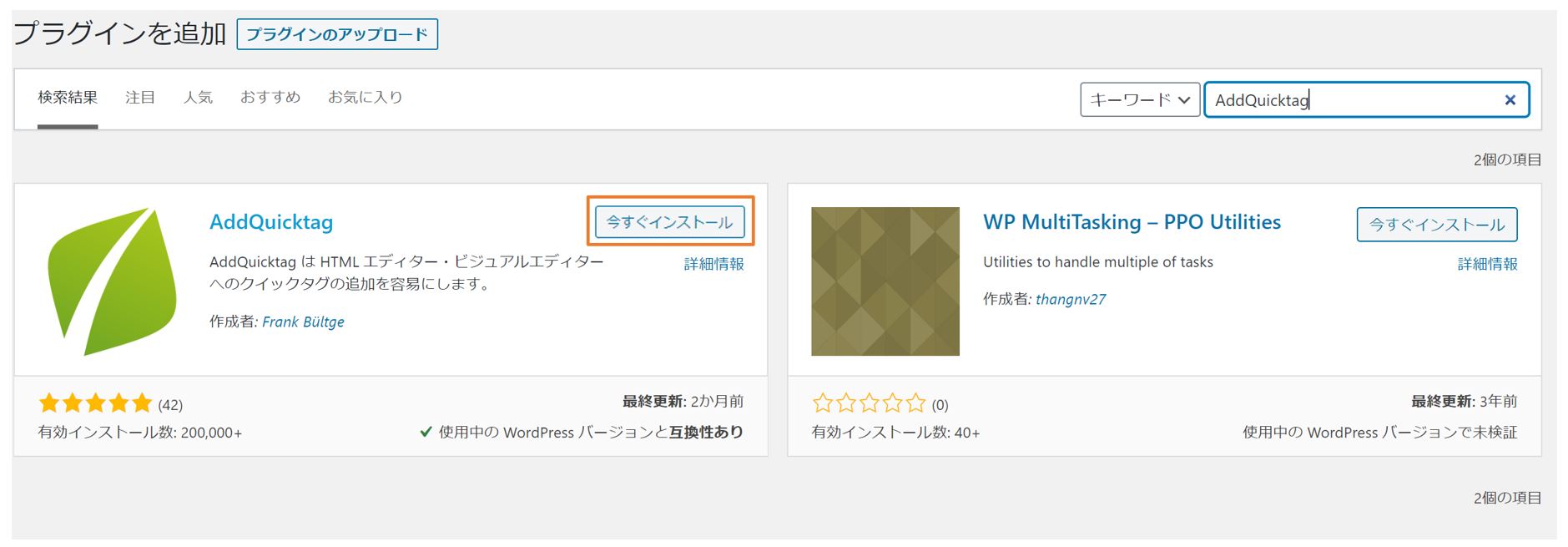
Task: Click the AddQuicktag green leaf plugin icon
Action: (x=113, y=281)
